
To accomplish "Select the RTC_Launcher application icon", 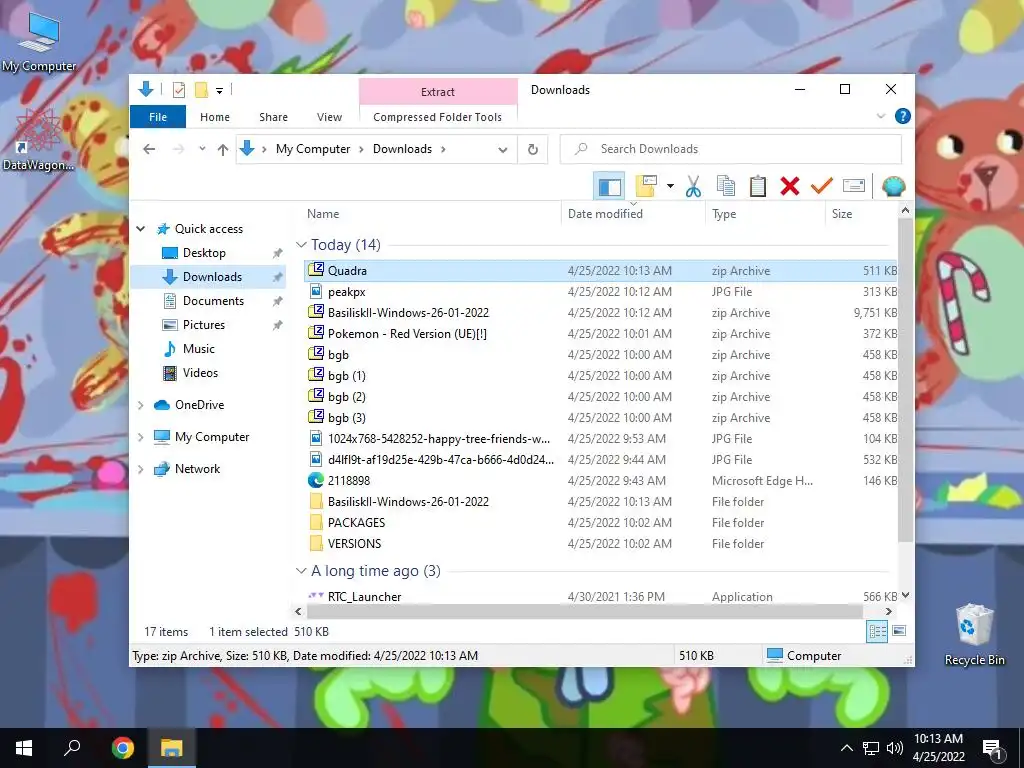I will tap(316, 596).
